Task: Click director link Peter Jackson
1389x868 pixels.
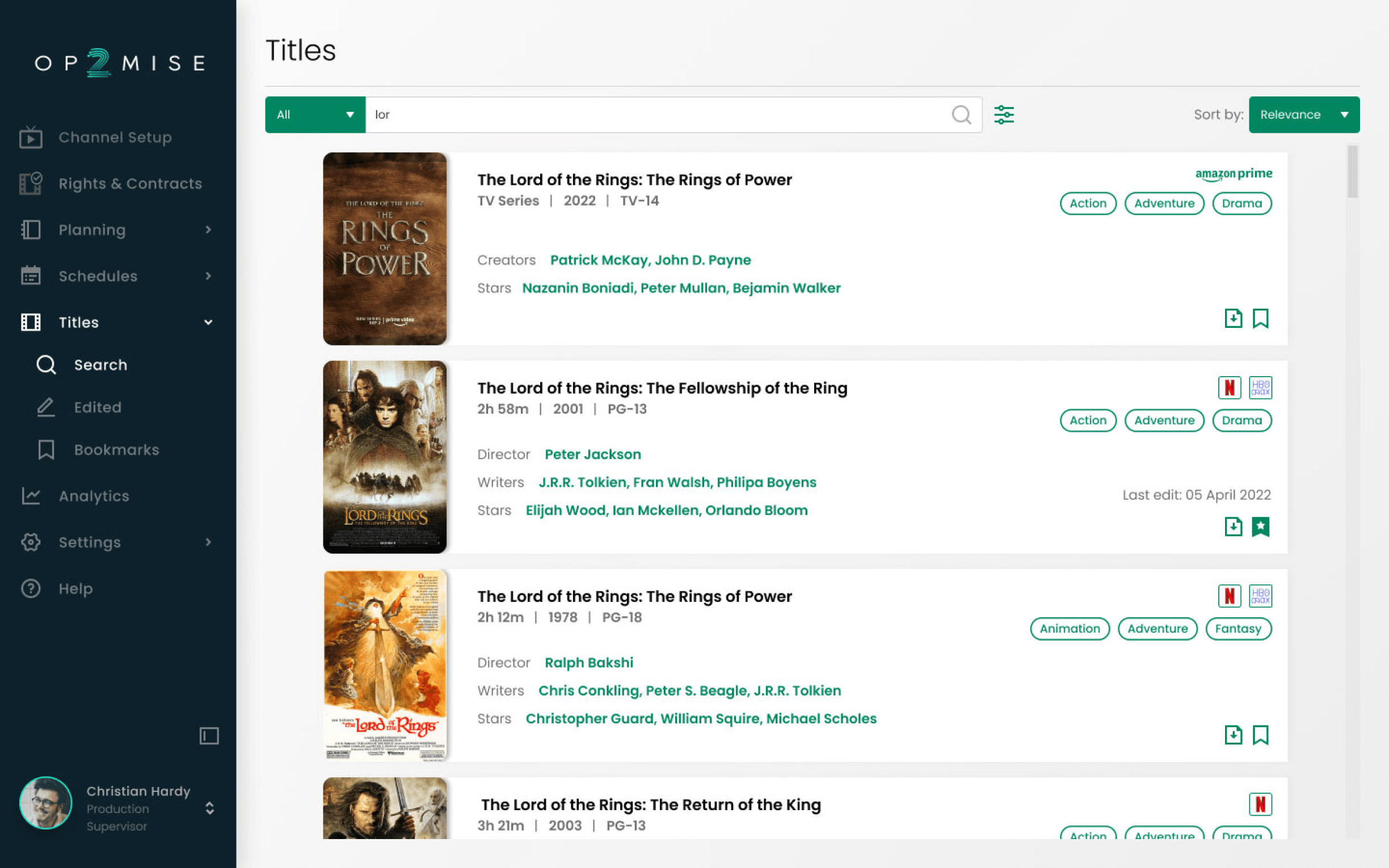Action: [x=592, y=454]
